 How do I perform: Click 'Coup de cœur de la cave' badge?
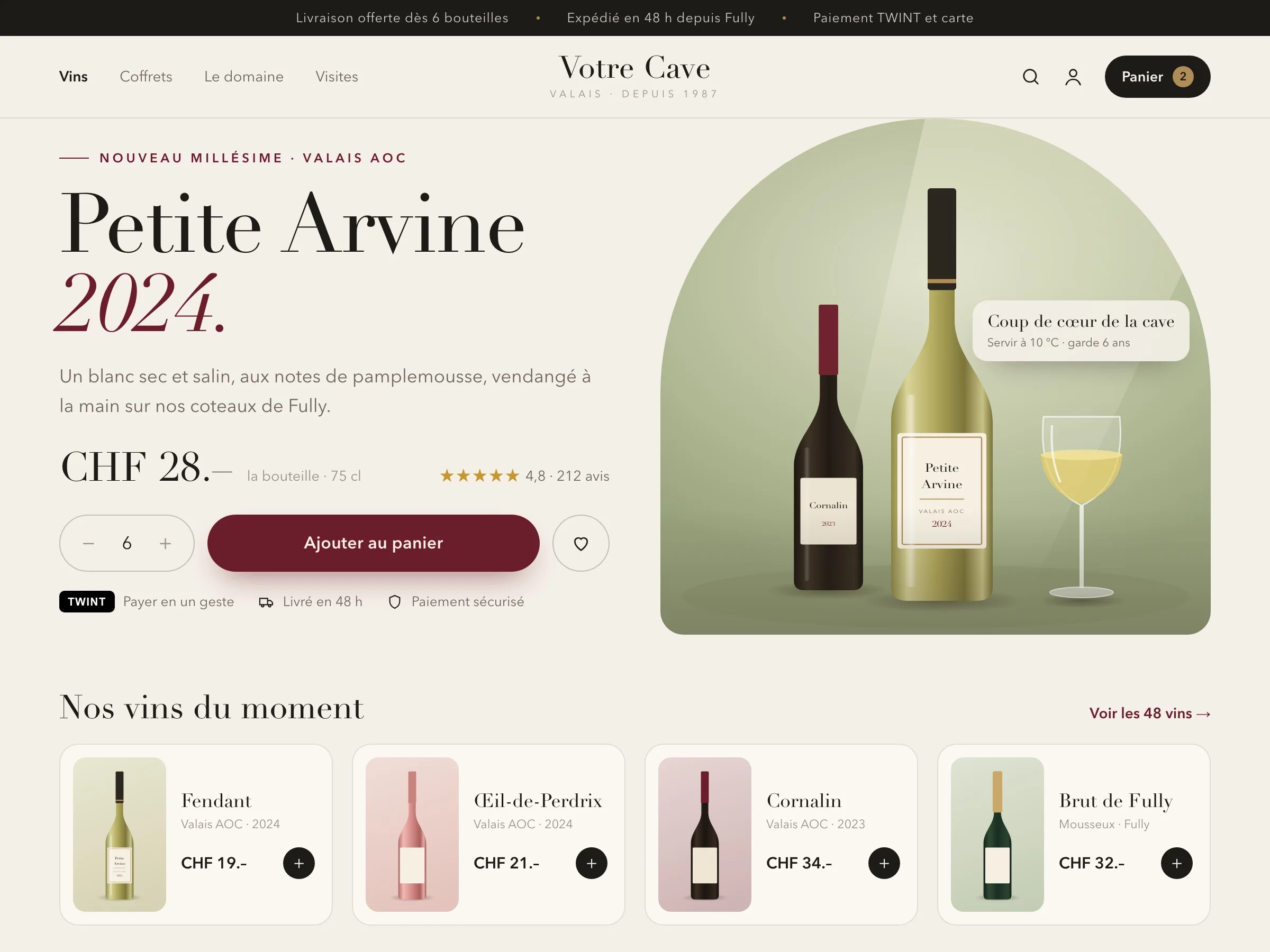coord(1081,331)
